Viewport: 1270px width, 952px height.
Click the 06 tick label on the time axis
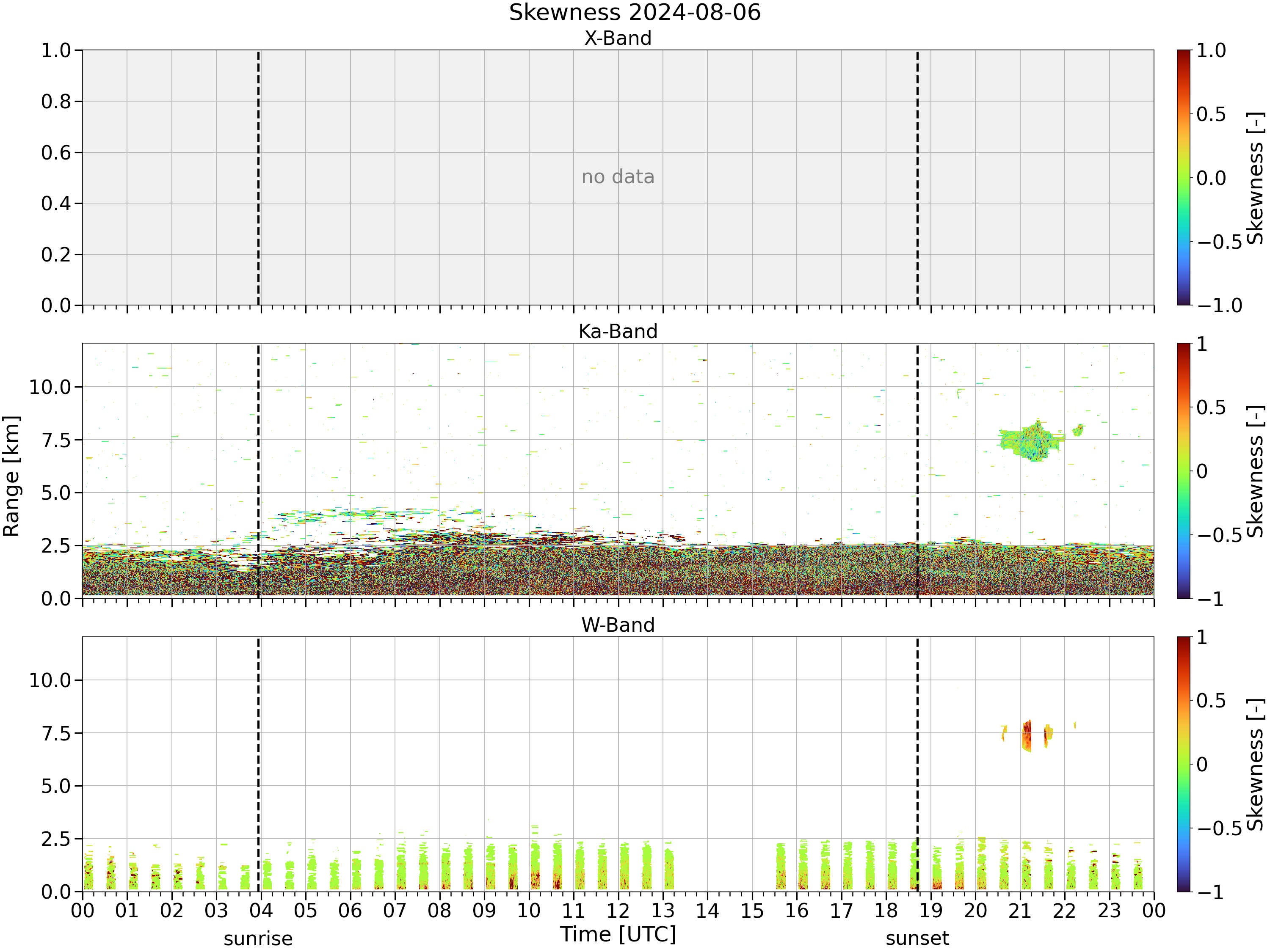350,911
